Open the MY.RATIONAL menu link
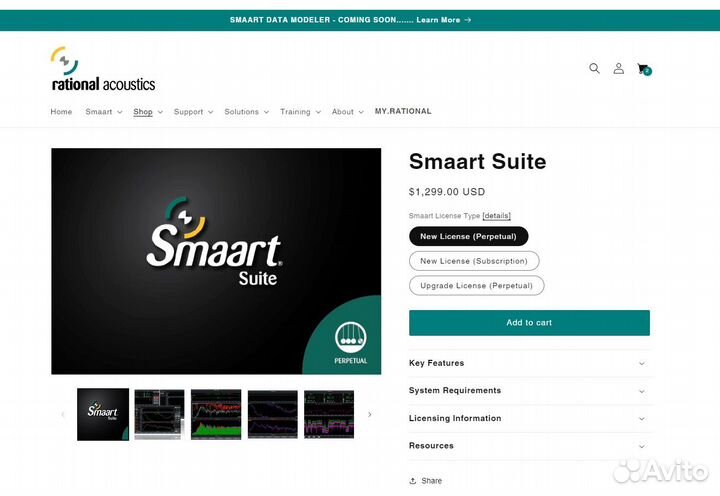 coord(403,111)
